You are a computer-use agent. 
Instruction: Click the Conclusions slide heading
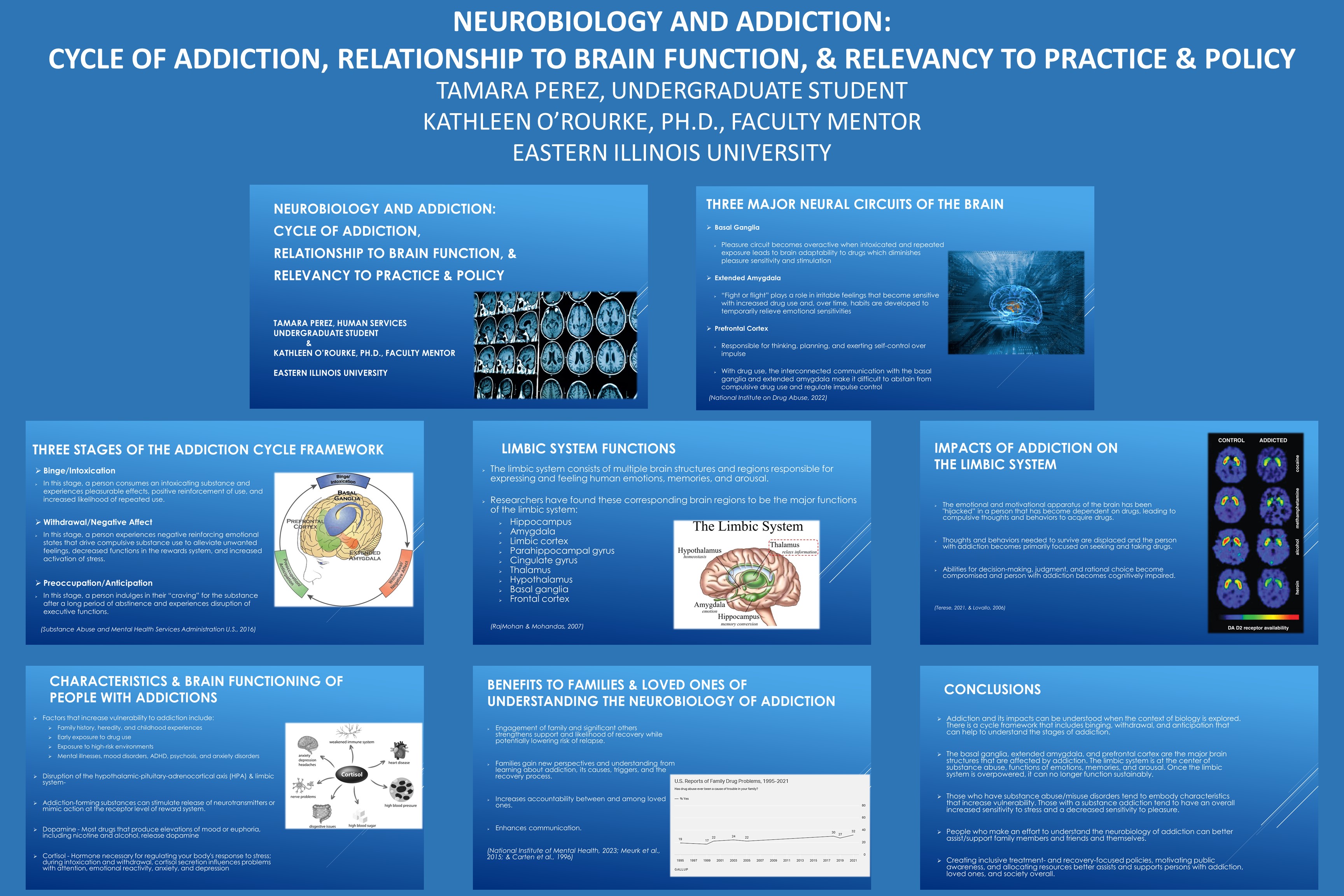click(992, 689)
